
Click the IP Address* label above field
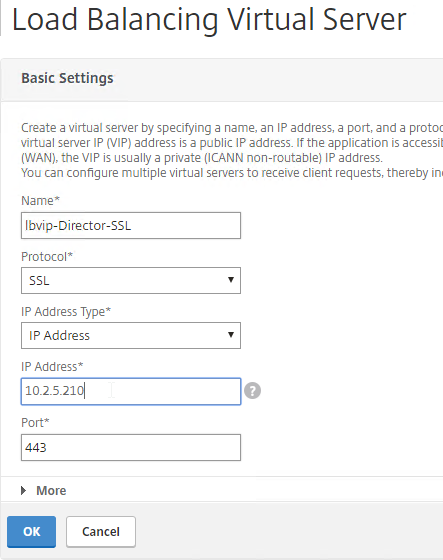tap(52, 366)
